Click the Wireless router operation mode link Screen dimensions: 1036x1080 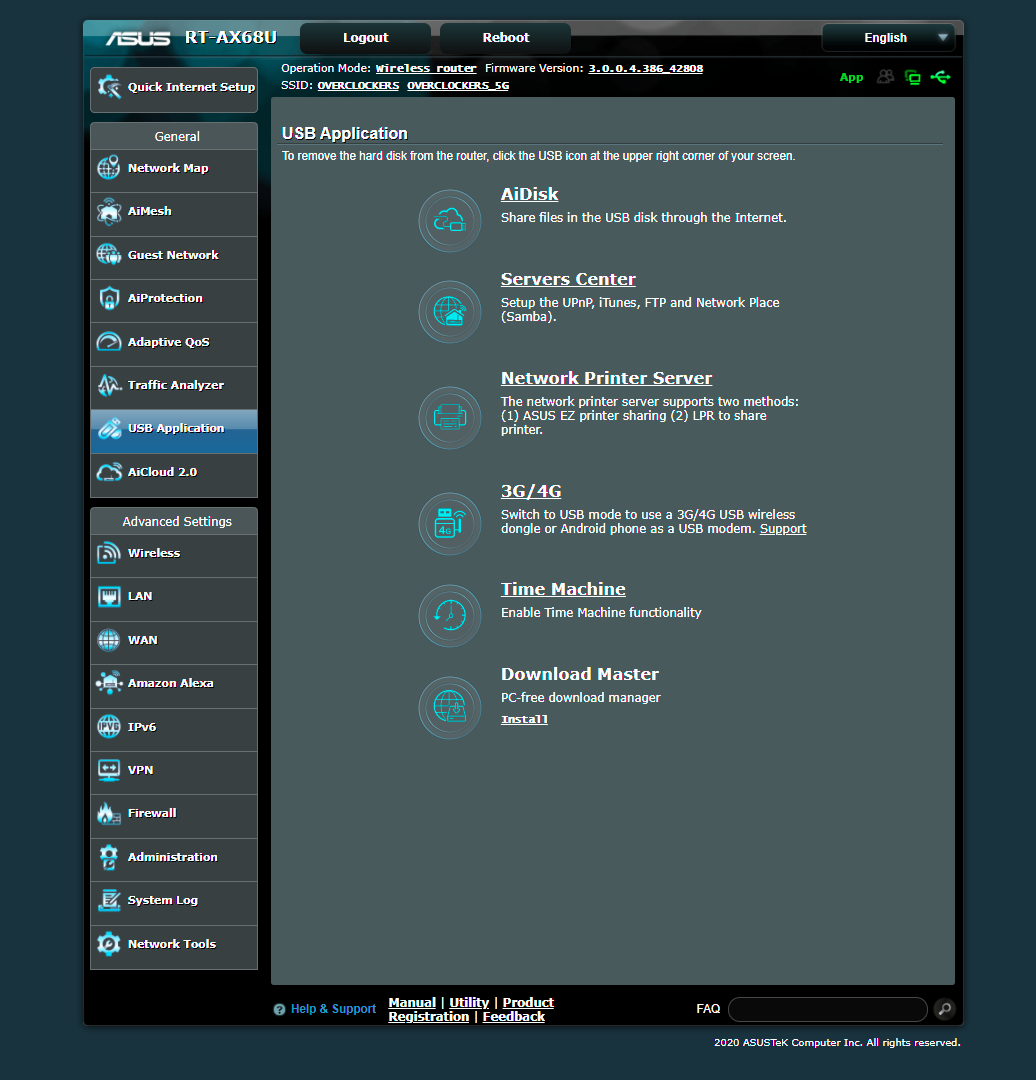click(426, 68)
